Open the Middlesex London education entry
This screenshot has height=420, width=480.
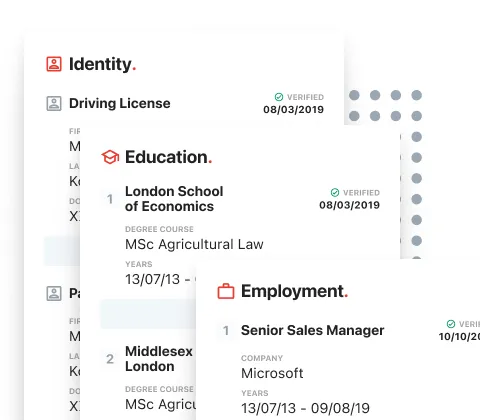159,359
